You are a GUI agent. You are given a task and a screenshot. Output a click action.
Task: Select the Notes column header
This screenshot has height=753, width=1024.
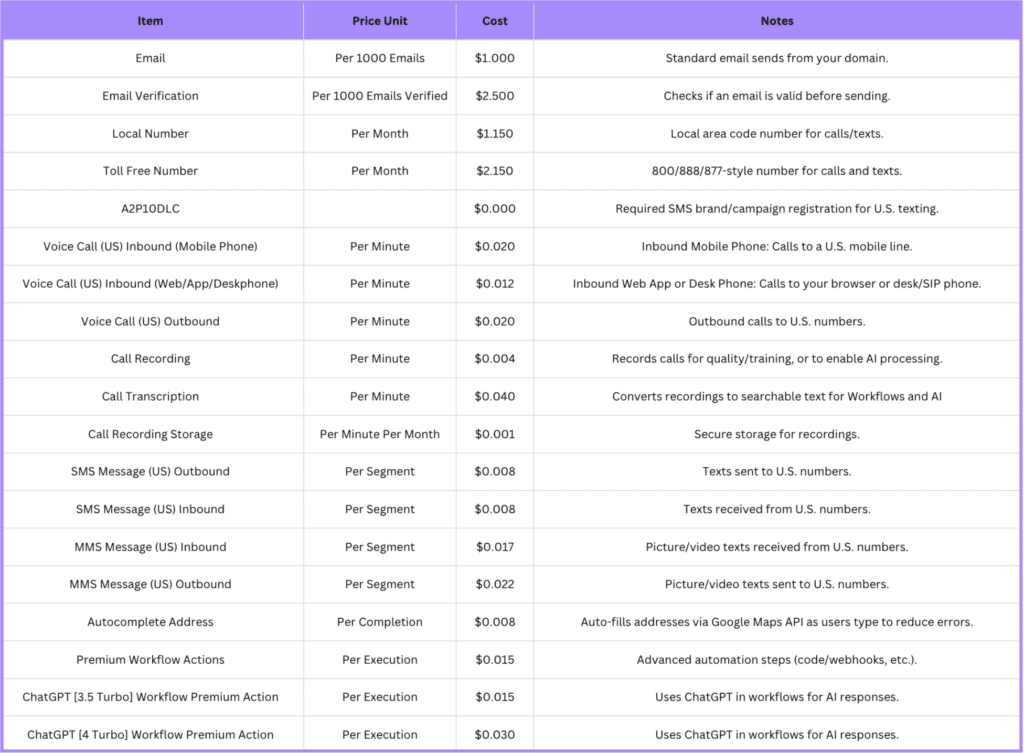click(776, 21)
